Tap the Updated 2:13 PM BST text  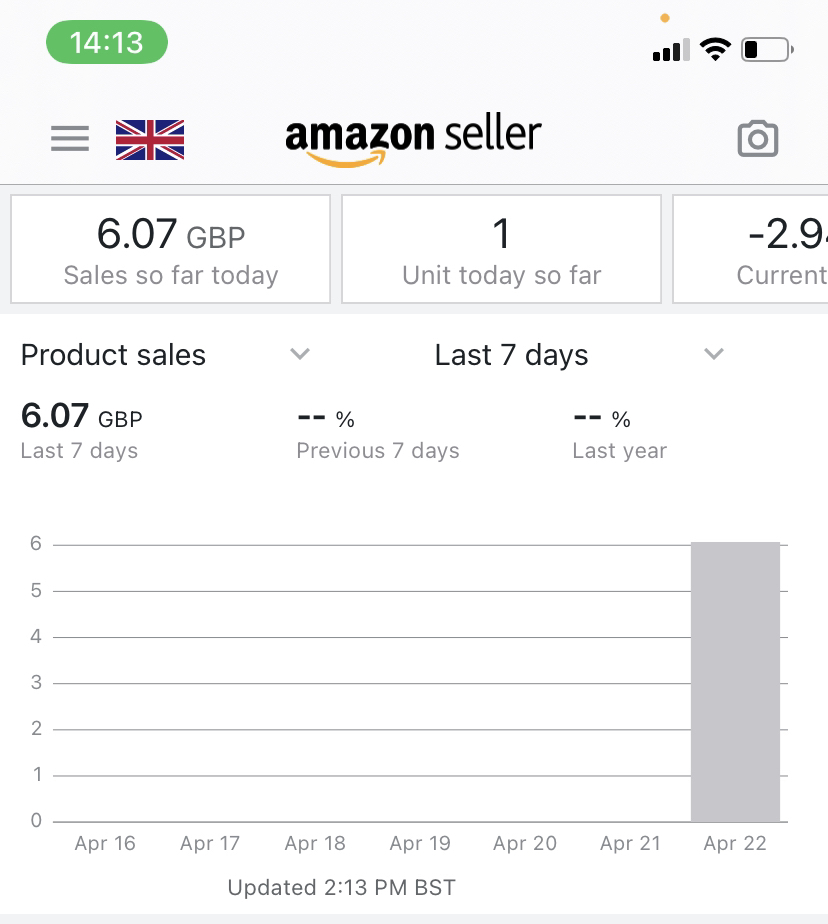tap(342, 887)
